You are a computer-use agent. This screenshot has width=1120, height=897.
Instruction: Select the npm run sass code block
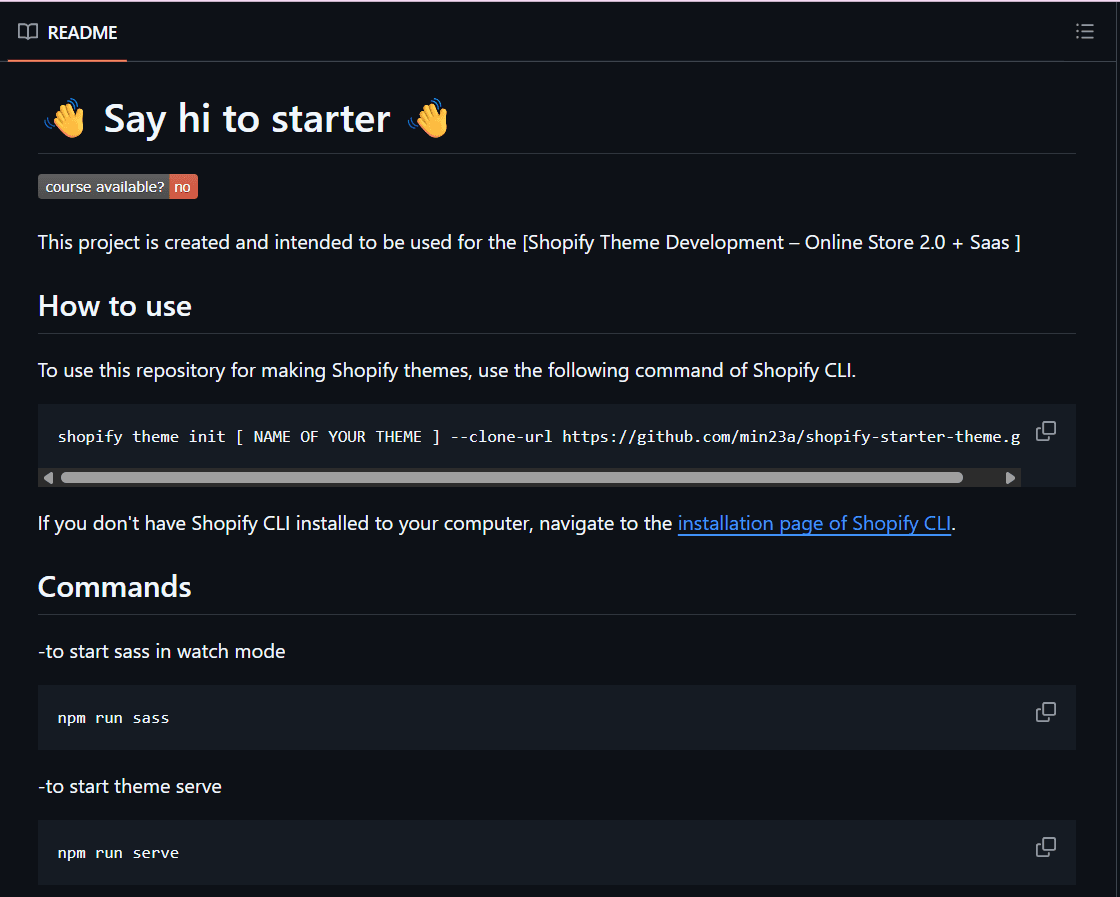pos(114,716)
